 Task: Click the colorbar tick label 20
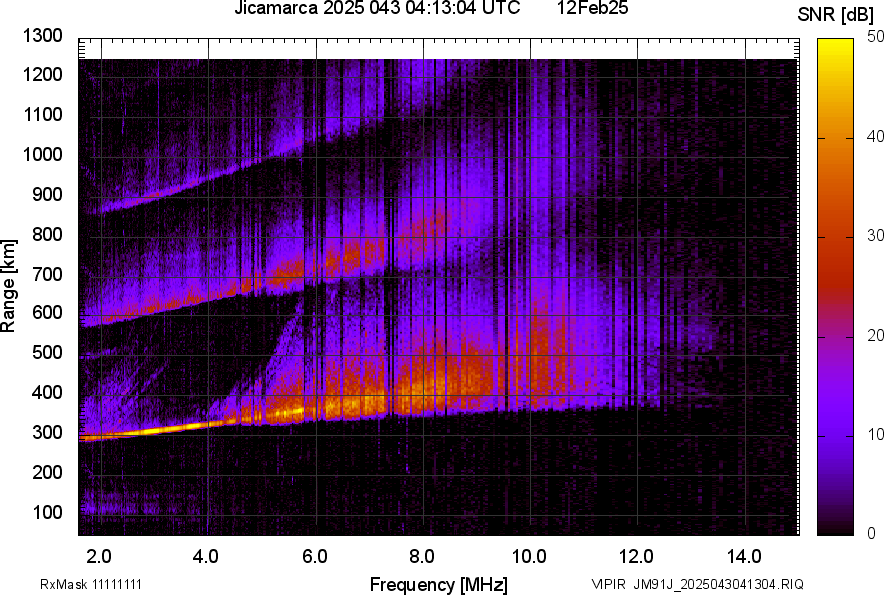point(876,335)
